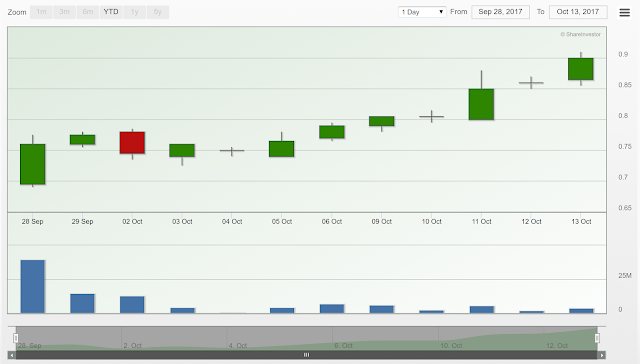Viewport: 640px width, 364px height.
Task: Click the To date field
Action: 578,12
